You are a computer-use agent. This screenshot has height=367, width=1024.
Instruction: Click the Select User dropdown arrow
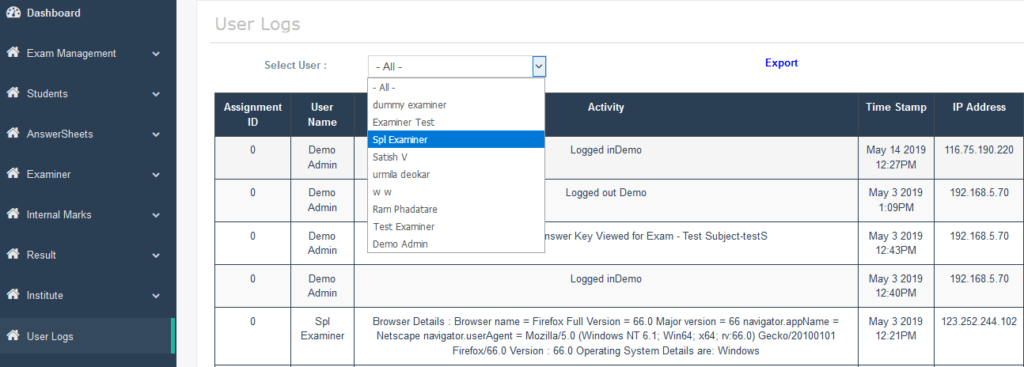(x=539, y=66)
